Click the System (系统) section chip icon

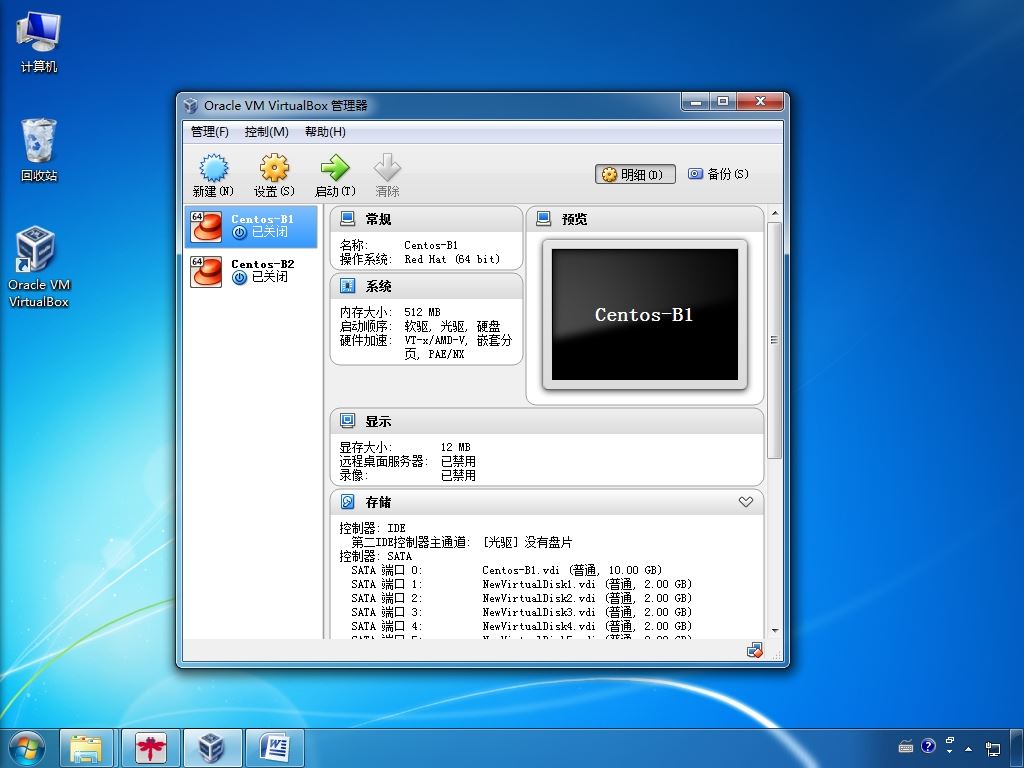pyautogui.click(x=347, y=286)
